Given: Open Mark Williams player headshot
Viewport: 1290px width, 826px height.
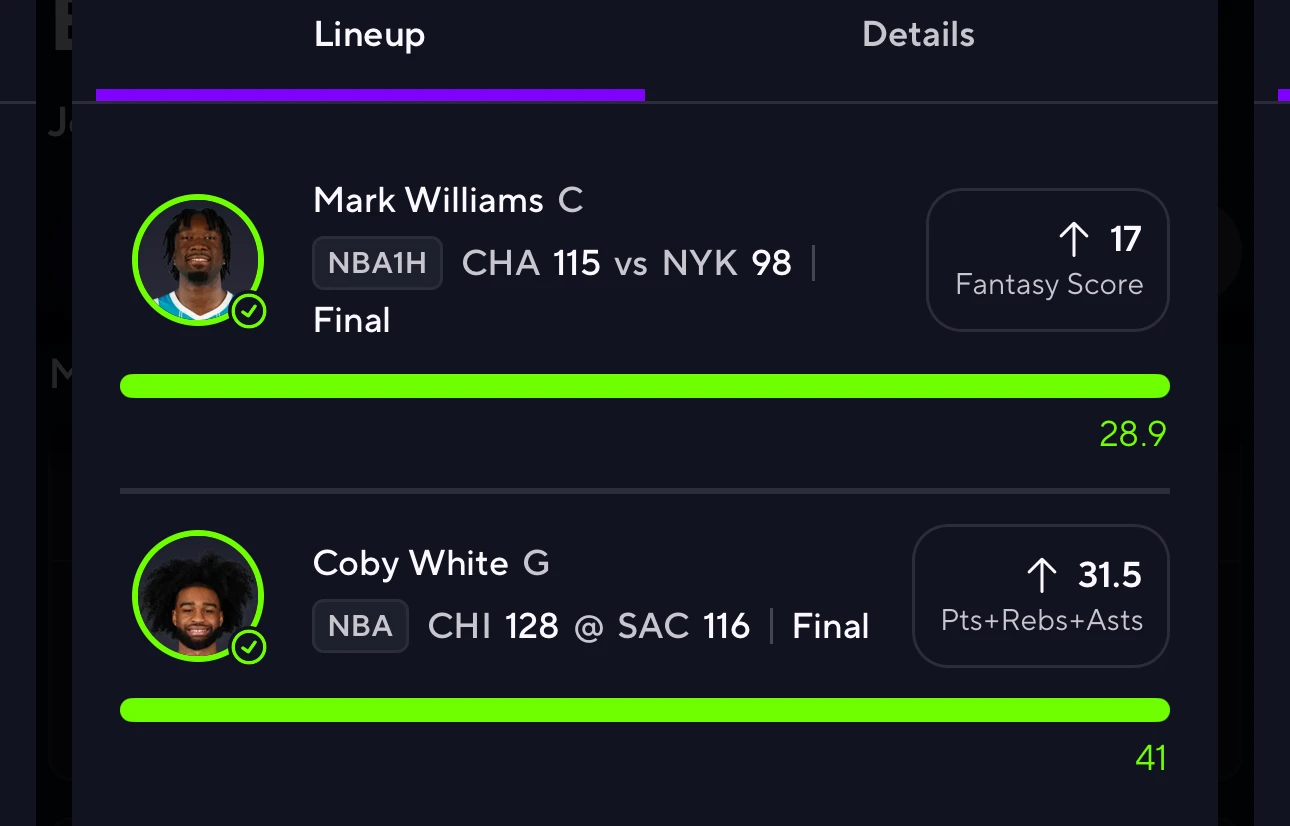Looking at the screenshot, I should (x=198, y=260).
